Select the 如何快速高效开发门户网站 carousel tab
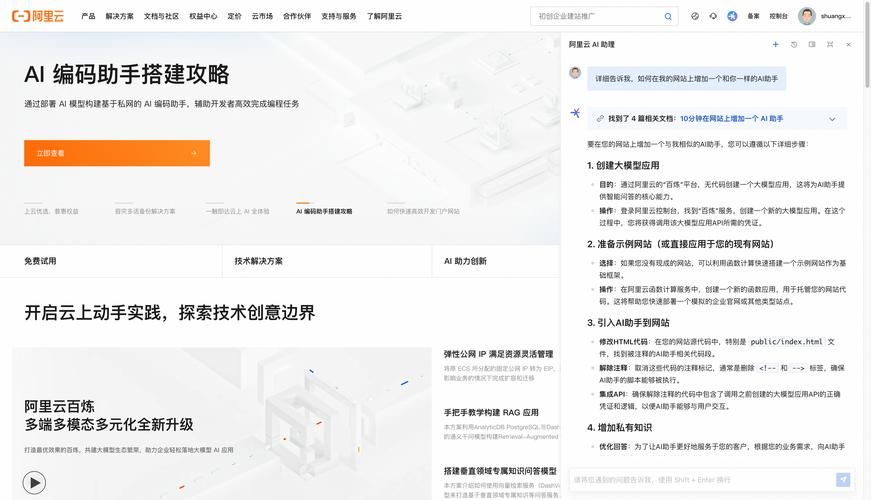 click(x=423, y=211)
